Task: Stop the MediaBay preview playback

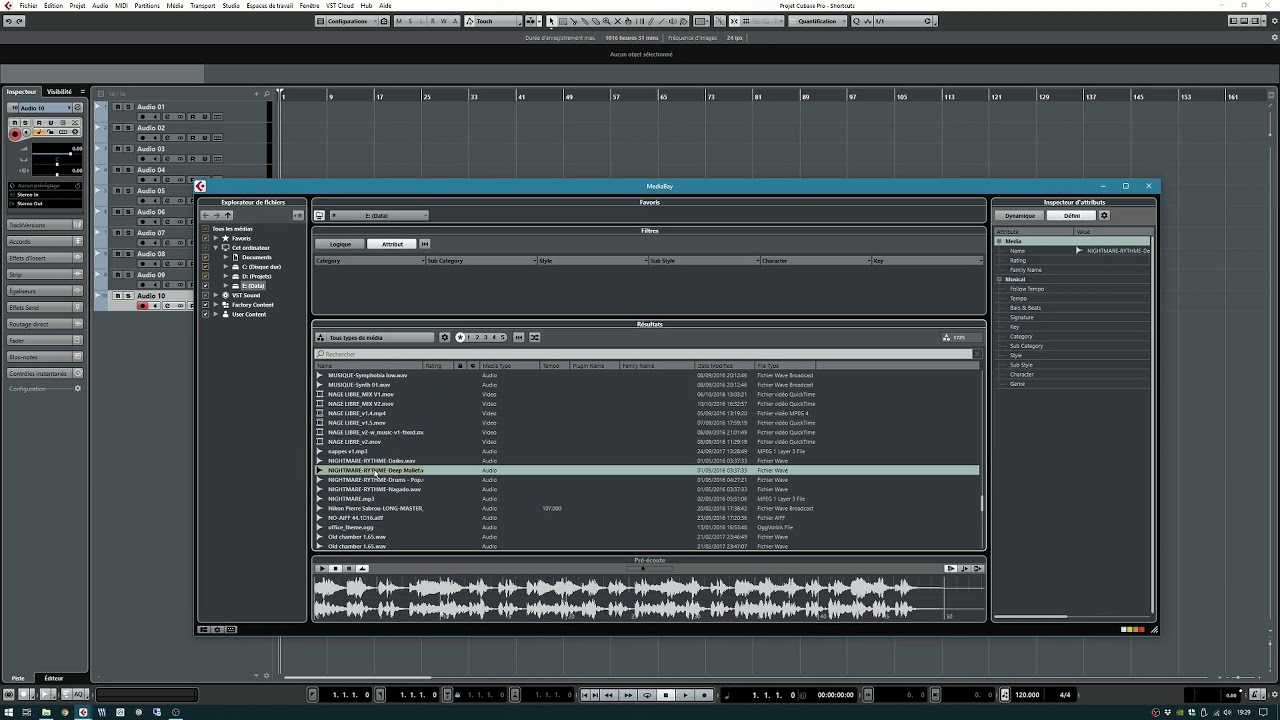Action: coord(335,568)
